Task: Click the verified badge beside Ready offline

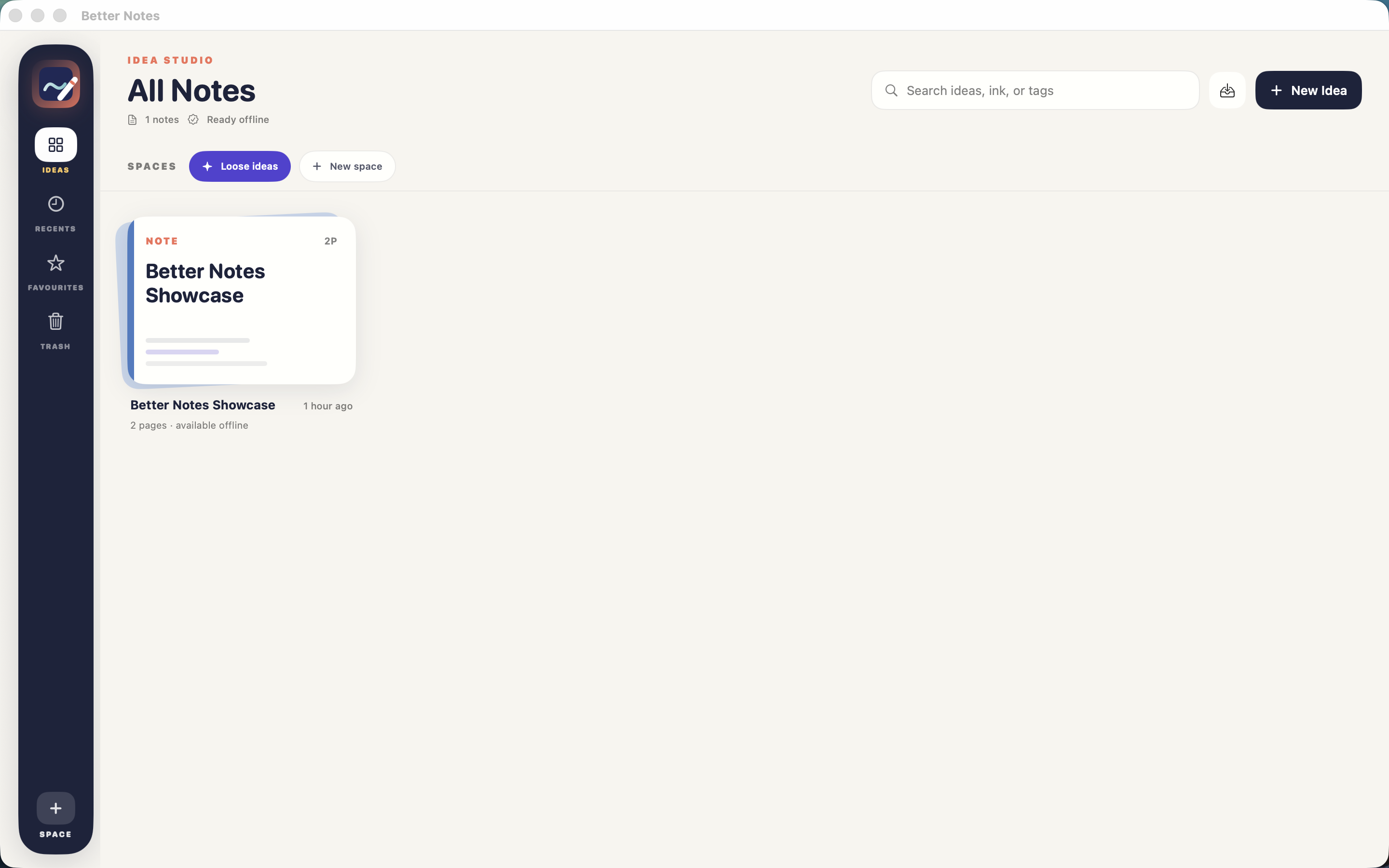Action: coord(193,120)
